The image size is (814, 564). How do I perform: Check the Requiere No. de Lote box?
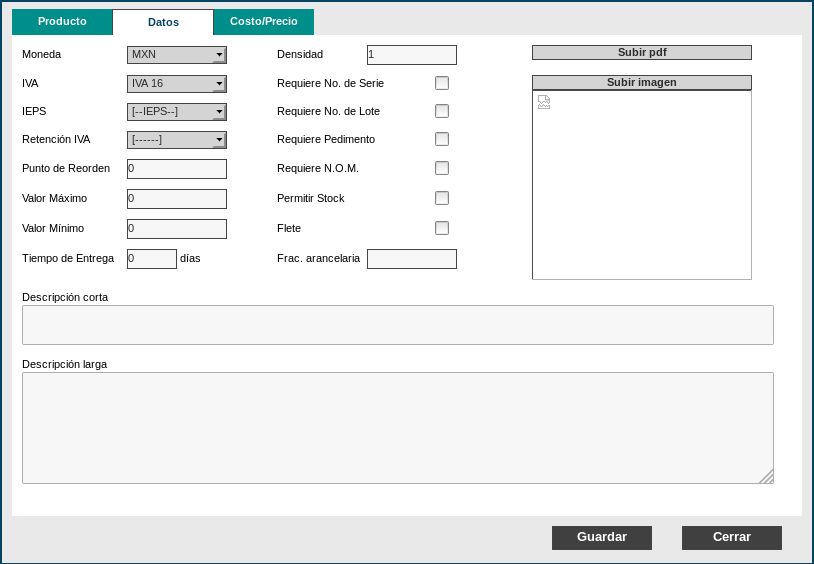[x=442, y=111]
